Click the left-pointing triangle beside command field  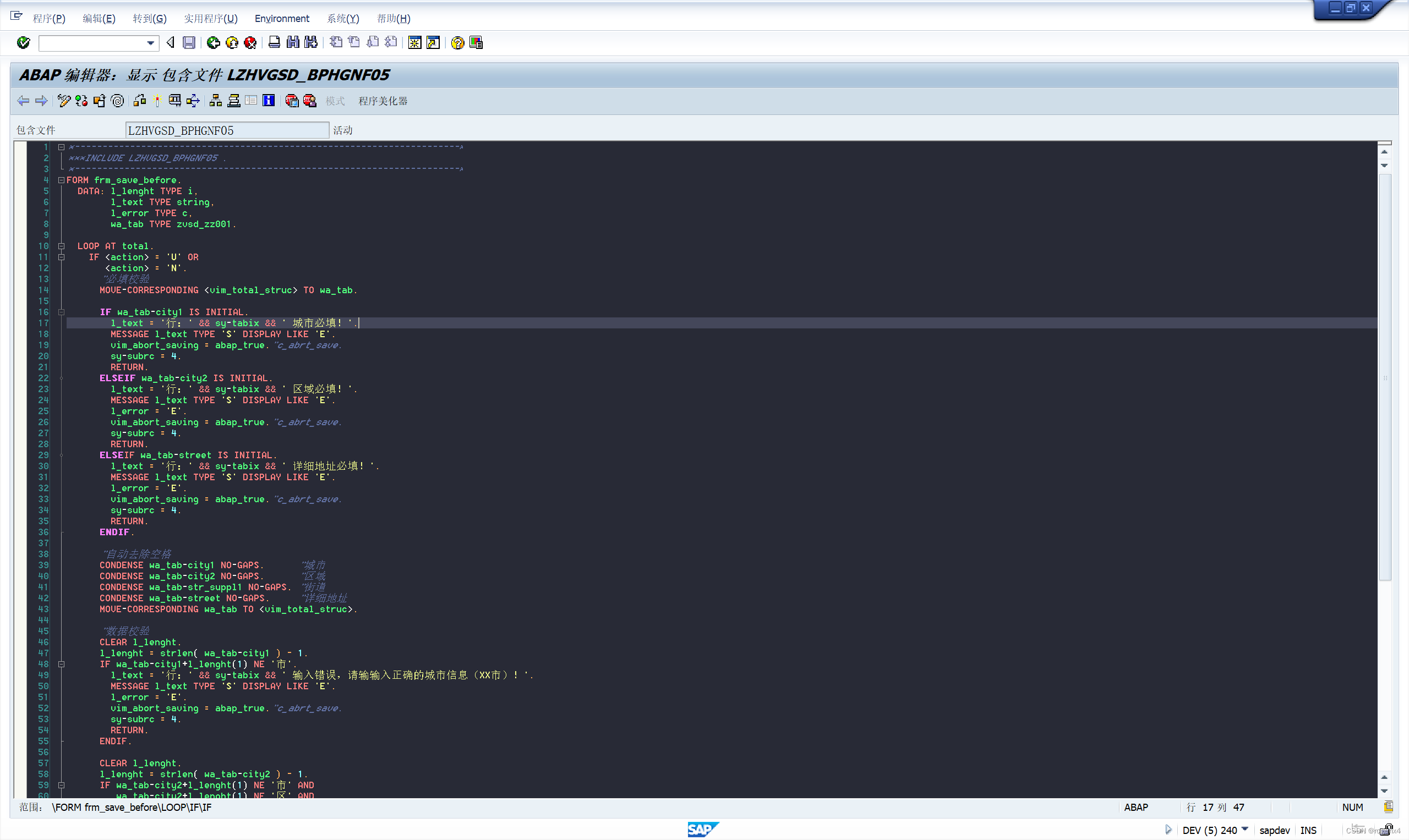click(x=170, y=42)
